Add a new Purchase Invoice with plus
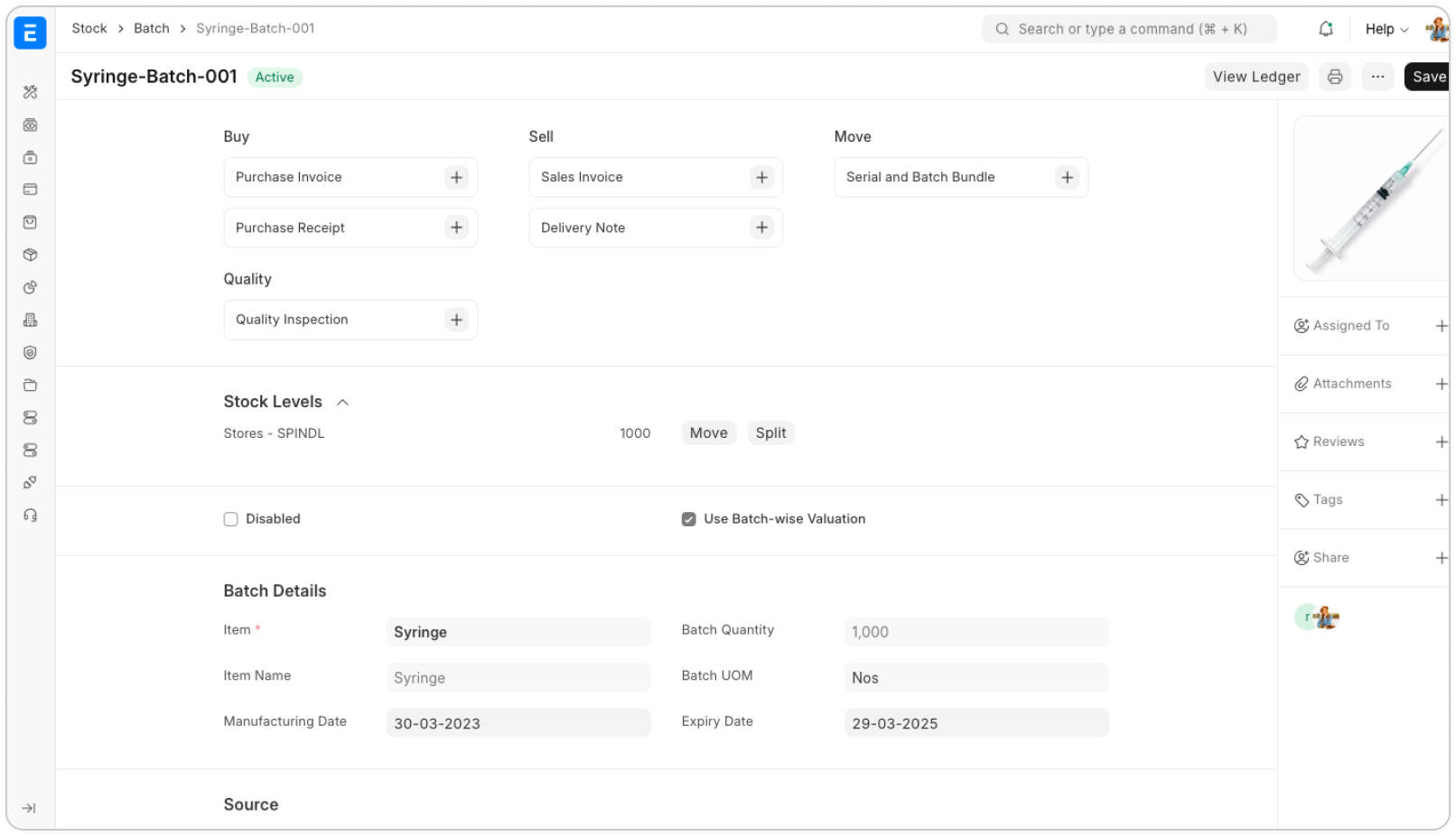Viewport: 1456px width, 836px height. pyautogui.click(x=456, y=178)
